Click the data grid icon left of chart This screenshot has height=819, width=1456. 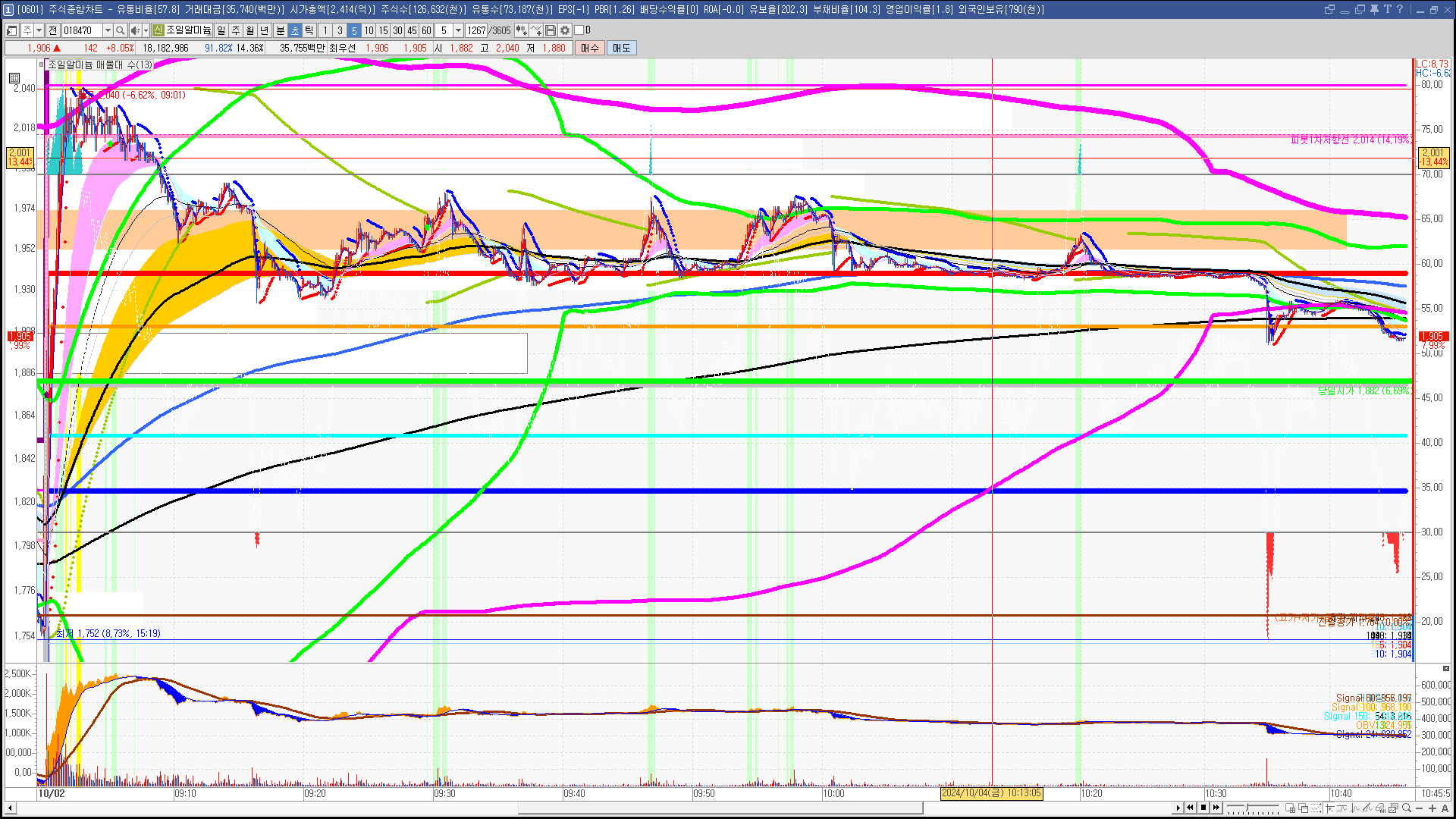tap(14, 78)
